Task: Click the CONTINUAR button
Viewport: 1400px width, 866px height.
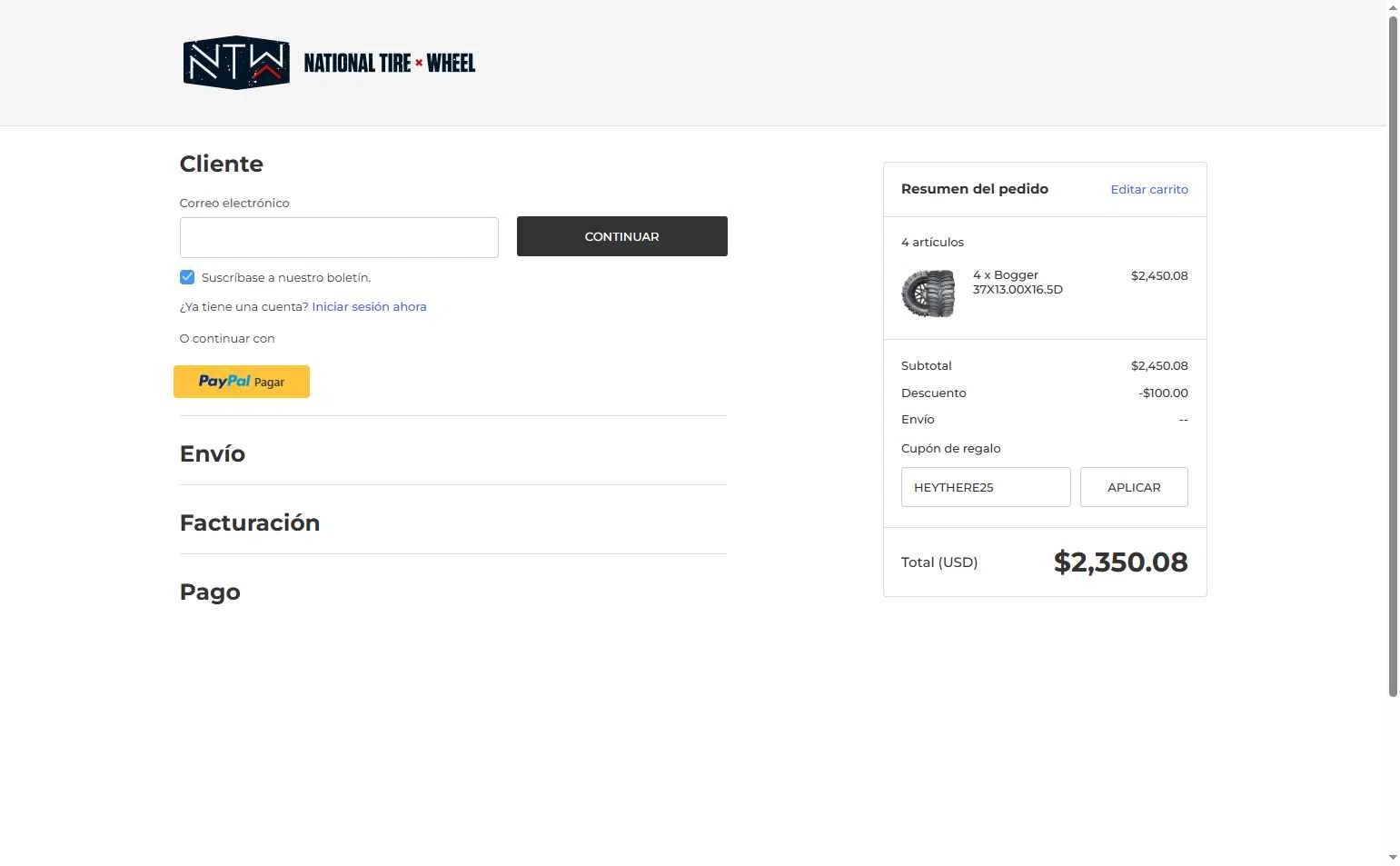Action: pyautogui.click(x=622, y=236)
